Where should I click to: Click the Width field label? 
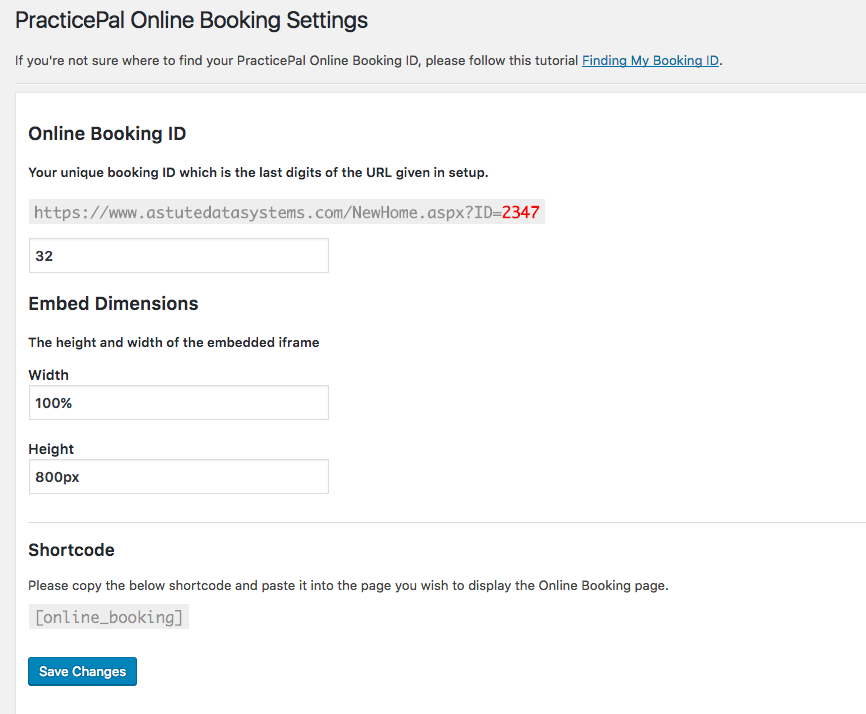point(49,375)
